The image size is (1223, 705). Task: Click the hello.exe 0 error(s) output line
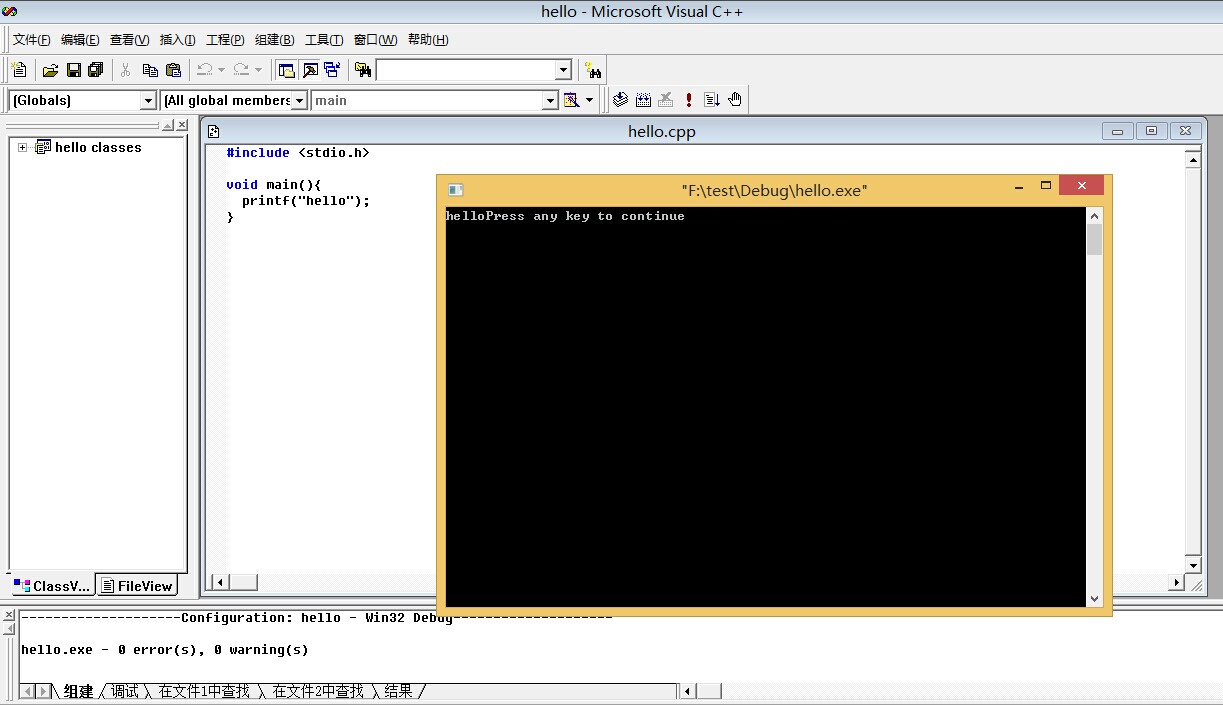point(165,650)
